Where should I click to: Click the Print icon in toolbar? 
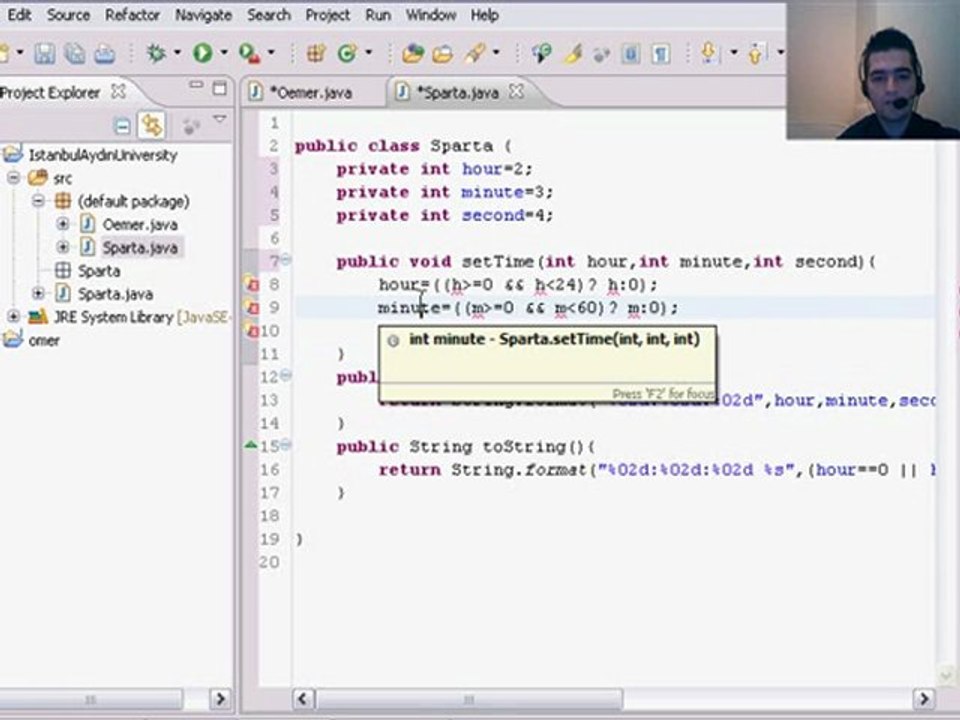click(x=104, y=54)
